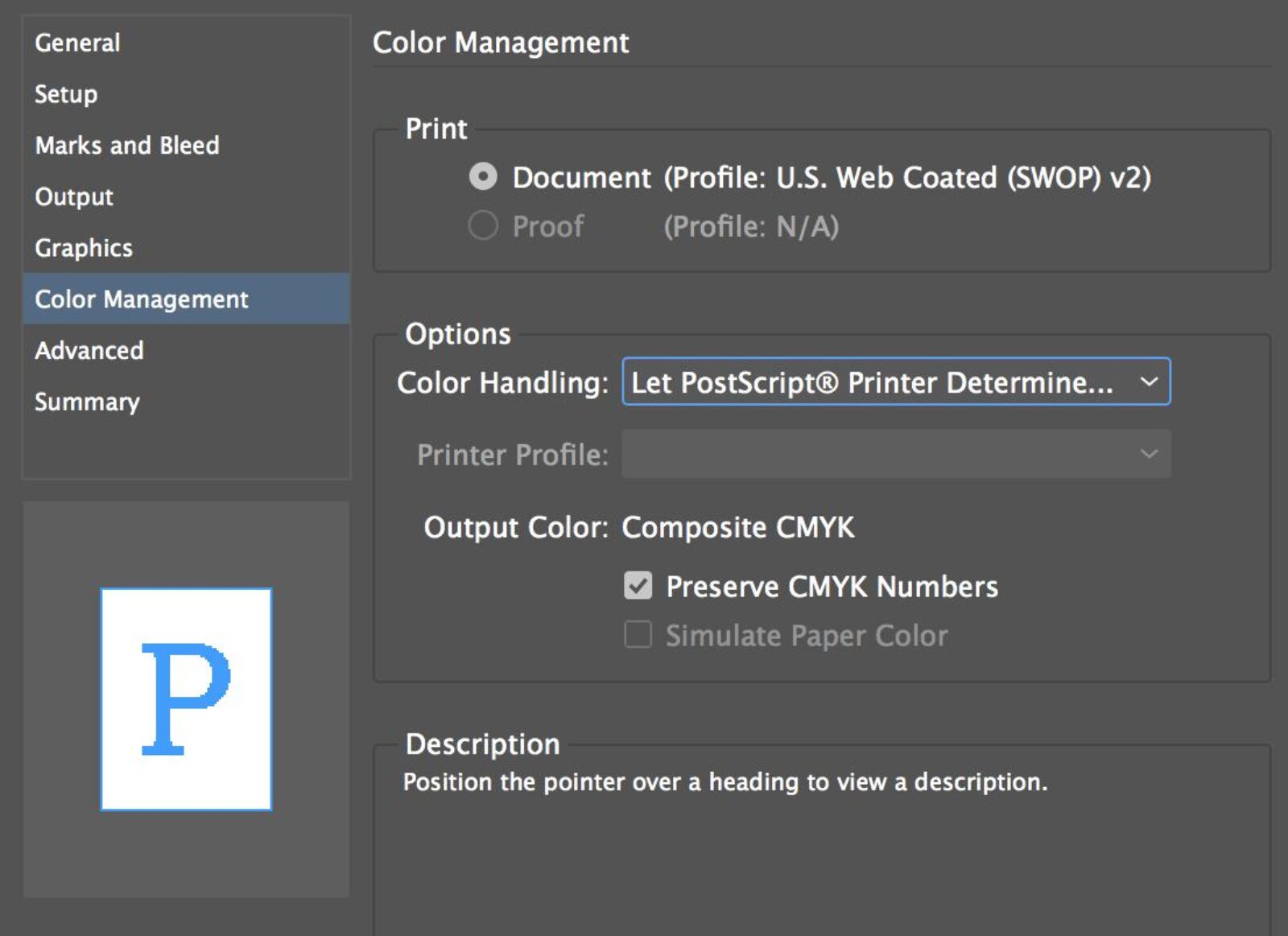Select the Document profile radio button
The width and height of the screenshot is (1288, 936).
click(483, 177)
